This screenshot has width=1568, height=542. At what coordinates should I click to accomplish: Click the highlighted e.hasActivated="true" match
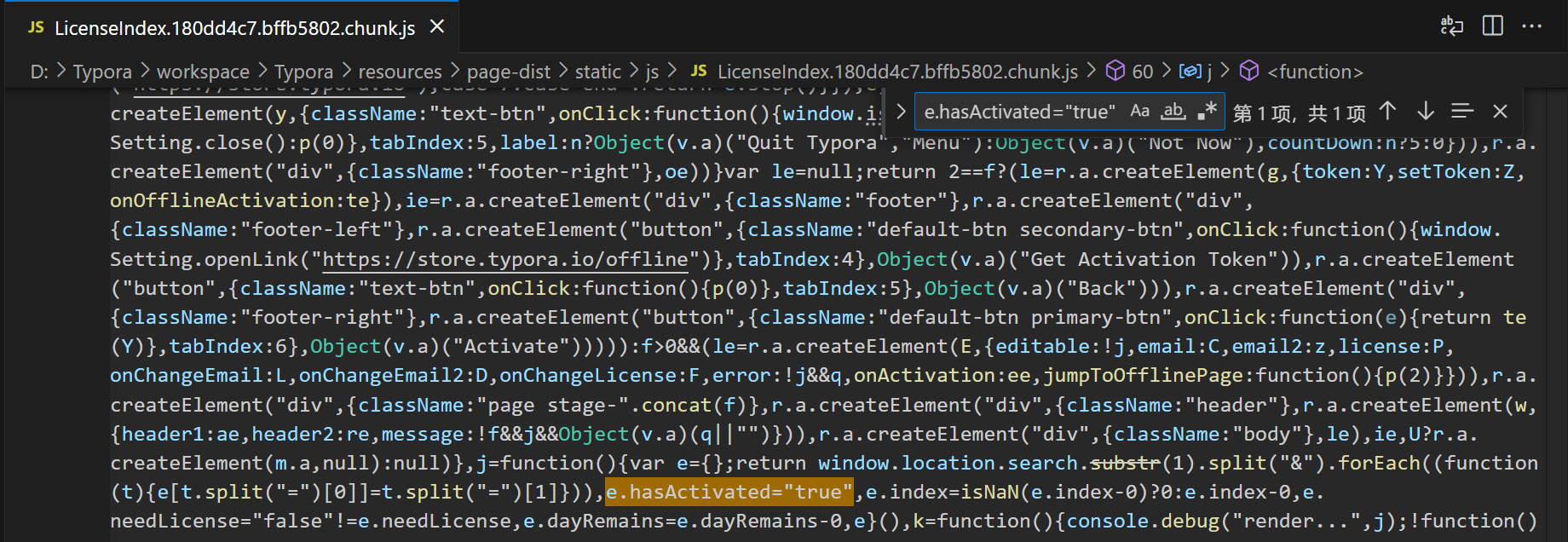tap(729, 492)
